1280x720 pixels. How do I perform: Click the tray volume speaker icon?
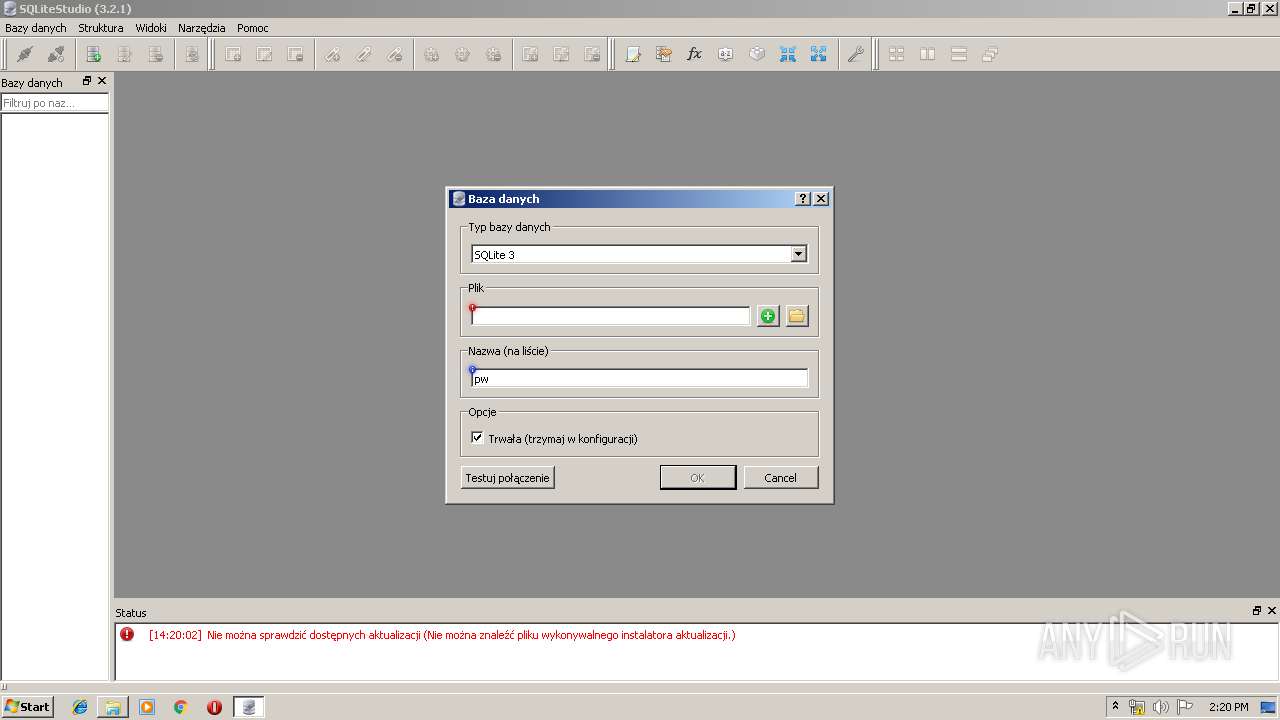point(1161,707)
